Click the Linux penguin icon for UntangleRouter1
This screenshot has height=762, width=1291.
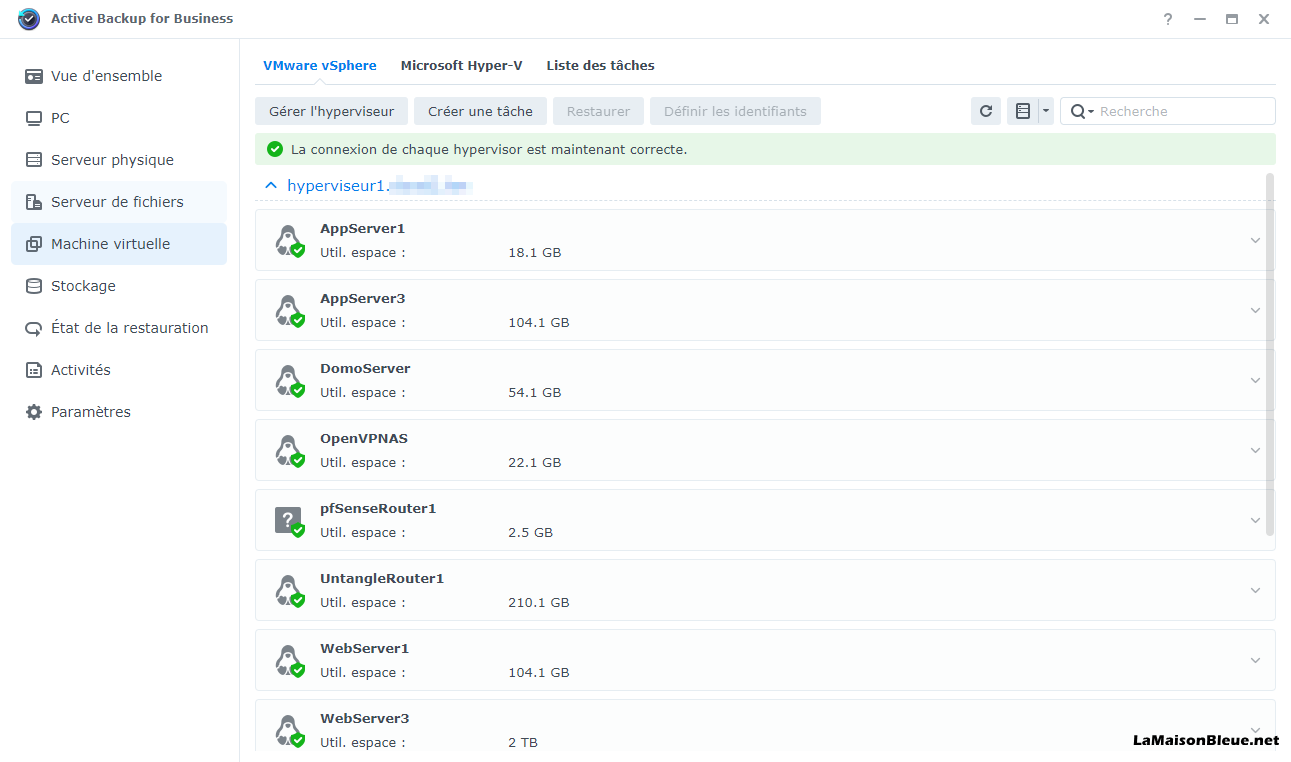(x=288, y=590)
